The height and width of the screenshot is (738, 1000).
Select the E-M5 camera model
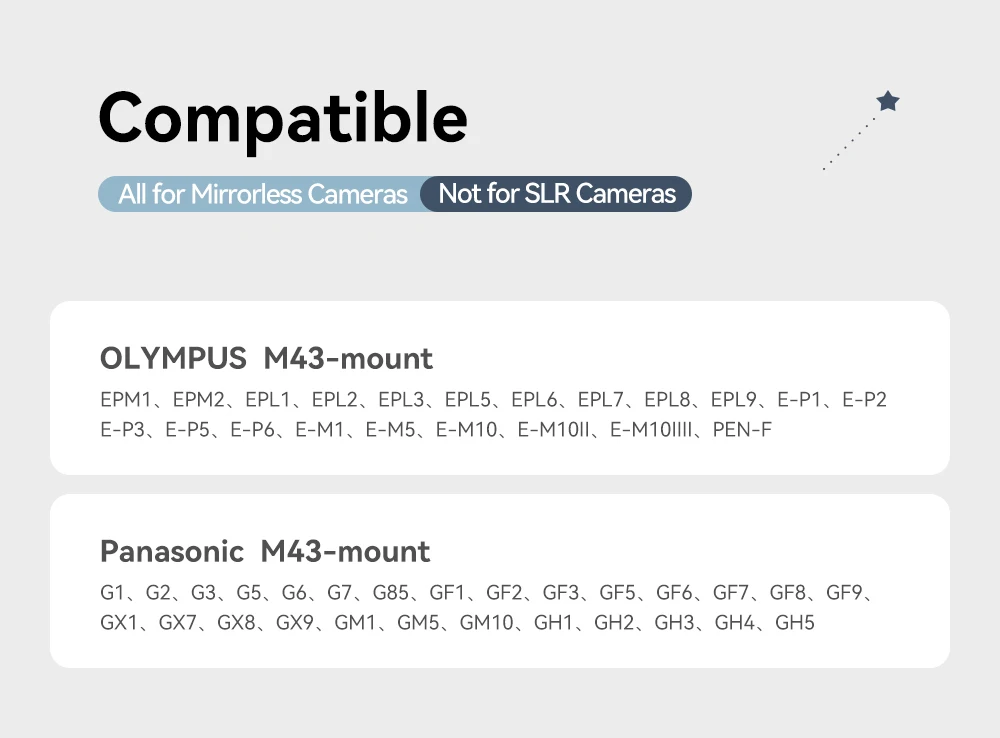pyautogui.click(x=392, y=430)
